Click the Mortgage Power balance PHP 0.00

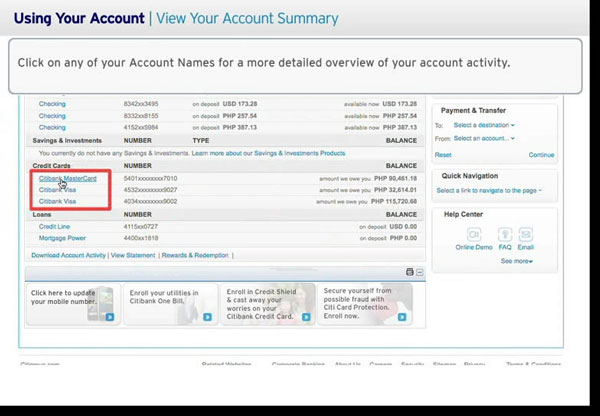(403, 238)
